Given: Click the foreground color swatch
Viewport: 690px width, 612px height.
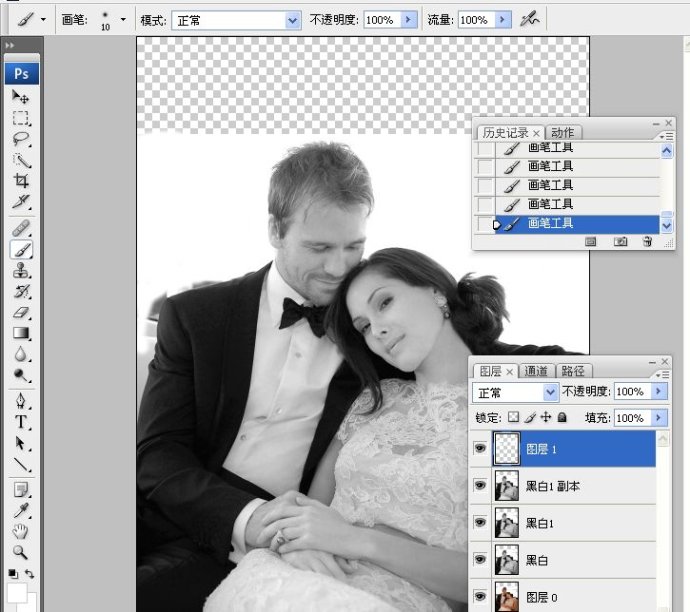Looking at the screenshot, I should pyautogui.click(x=15, y=593).
